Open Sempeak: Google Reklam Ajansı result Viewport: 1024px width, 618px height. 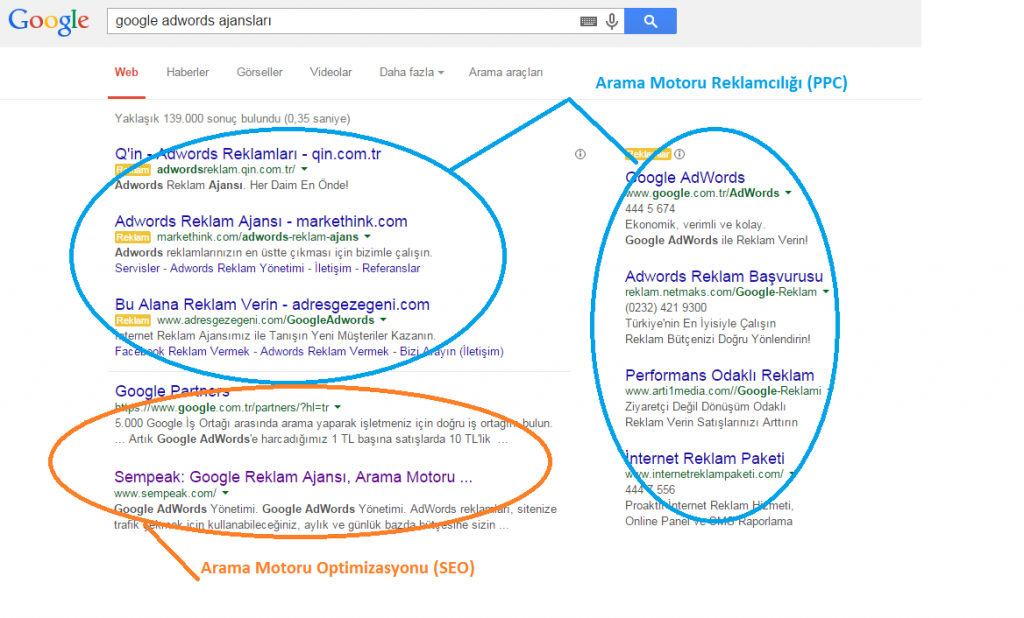coord(293,476)
